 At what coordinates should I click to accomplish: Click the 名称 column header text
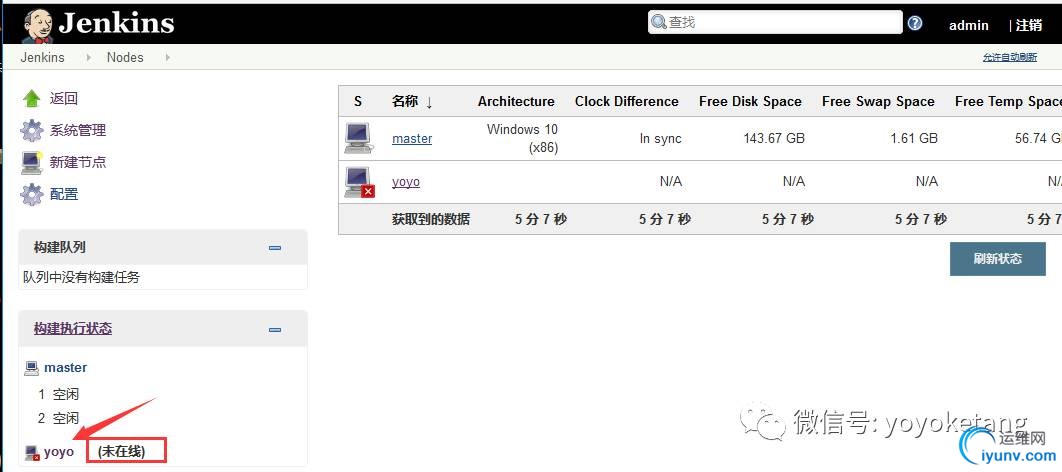(405, 102)
